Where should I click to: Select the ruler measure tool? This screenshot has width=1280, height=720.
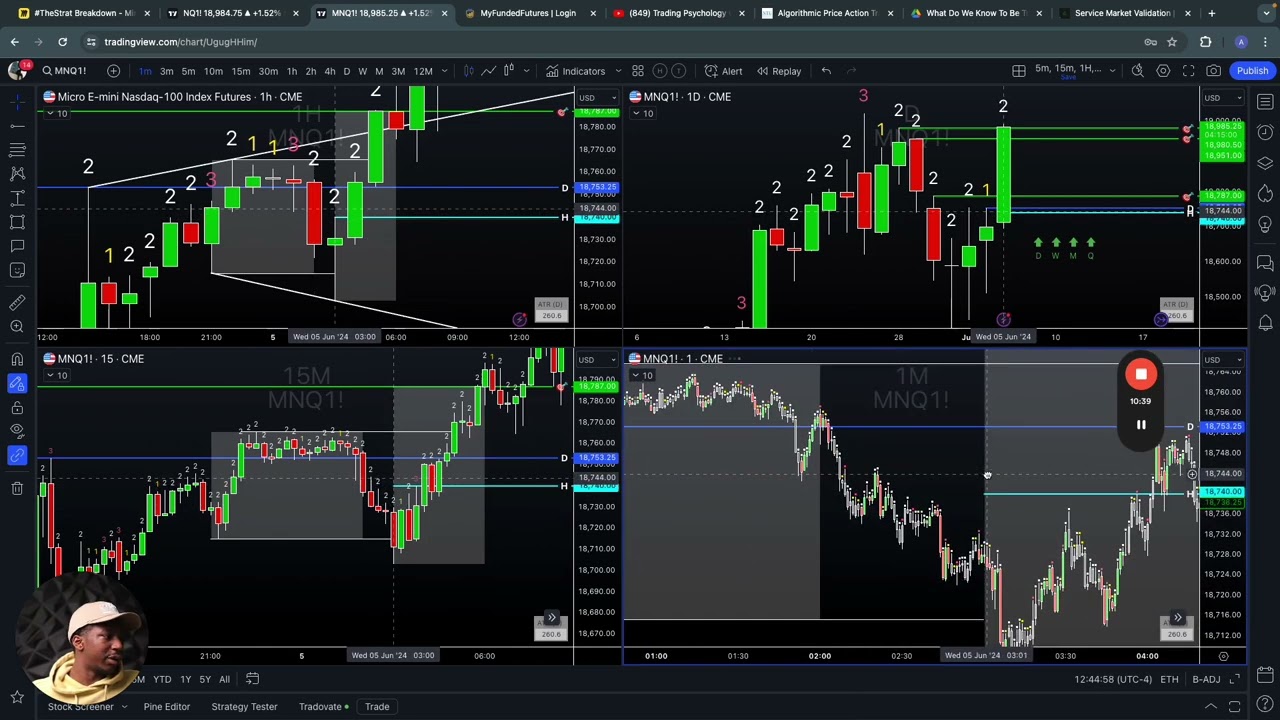(x=17, y=302)
